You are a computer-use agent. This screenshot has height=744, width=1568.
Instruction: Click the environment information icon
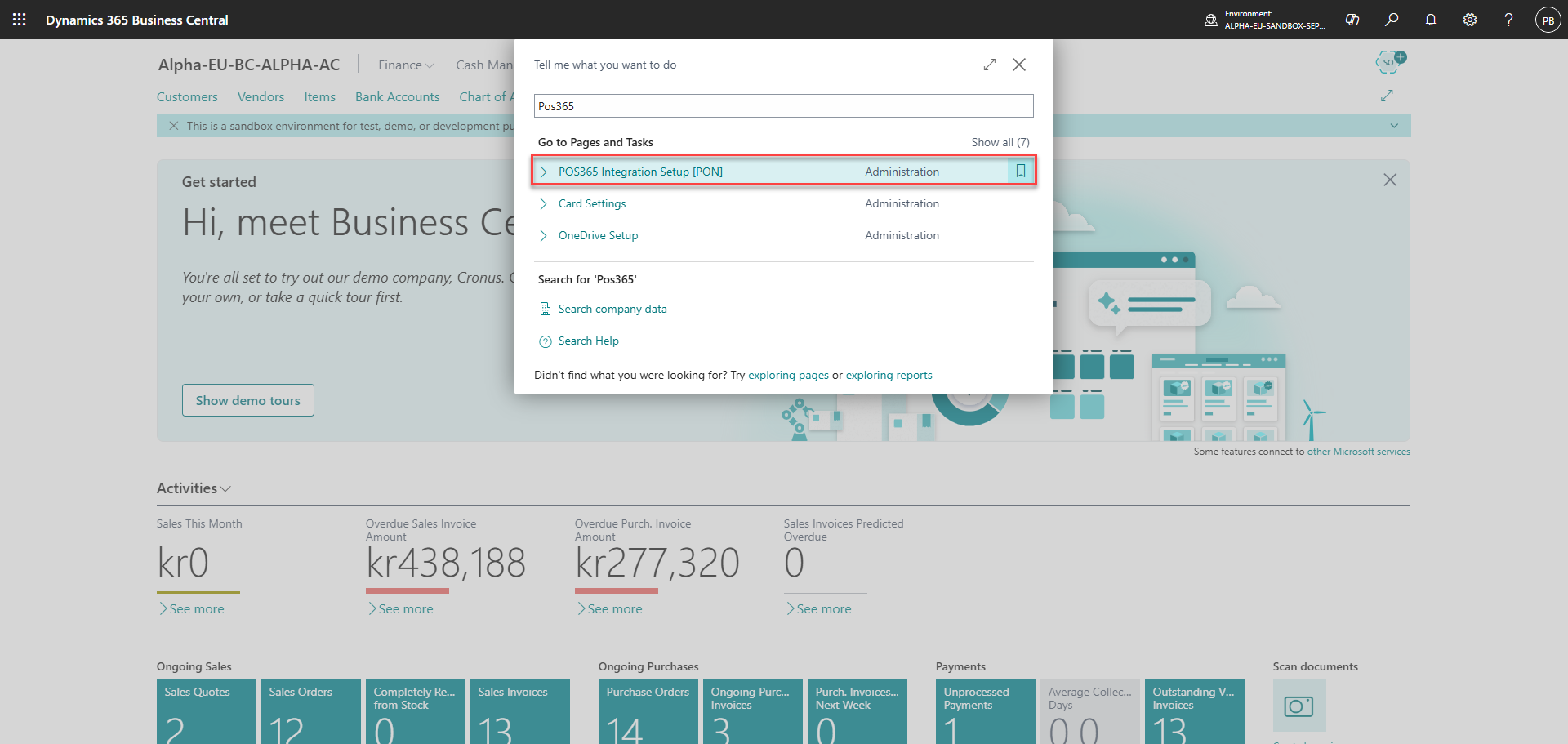[1211, 20]
